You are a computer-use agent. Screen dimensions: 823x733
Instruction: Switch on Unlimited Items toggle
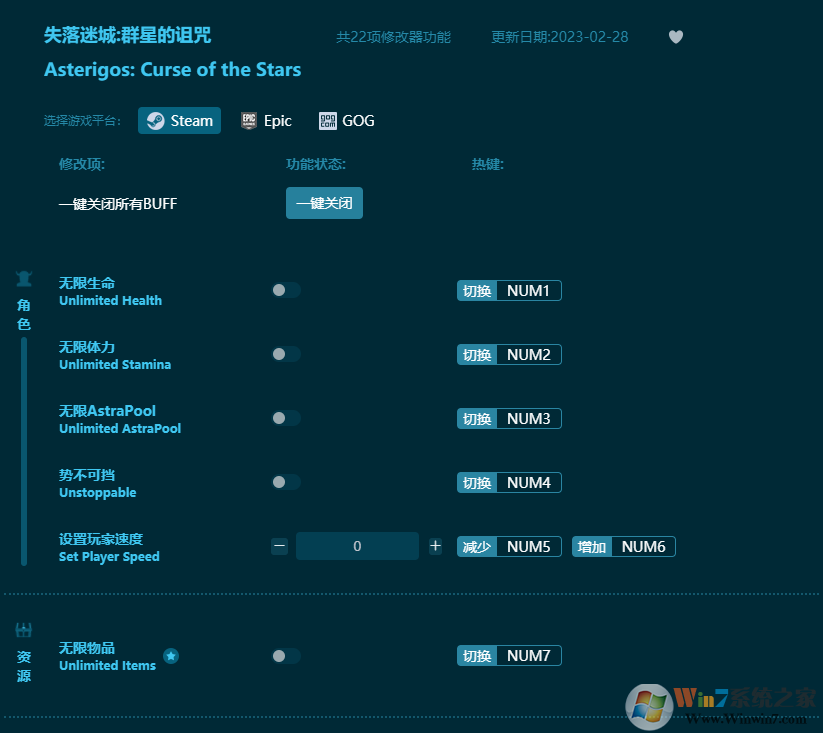pyautogui.click(x=285, y=656)
